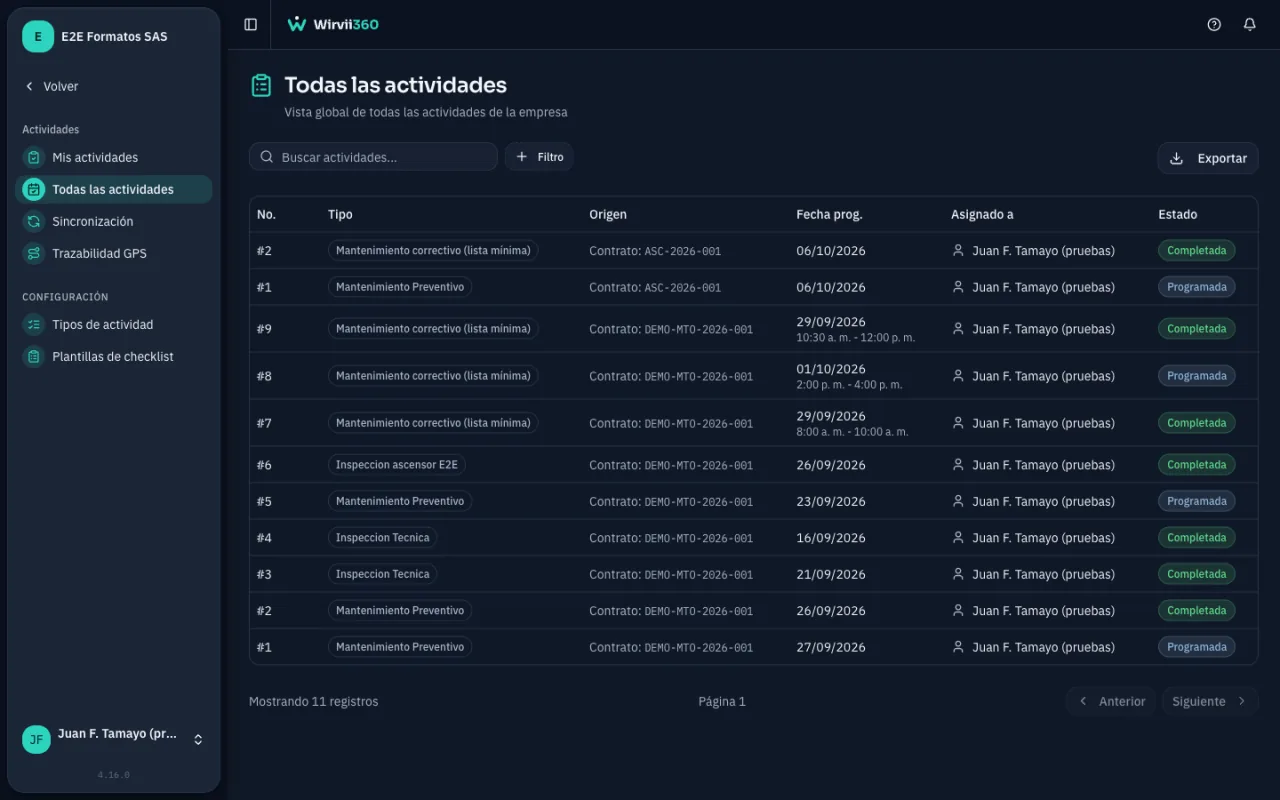Click the Origen column header
Screen dimensions: 1280x800
click(608, 214)
